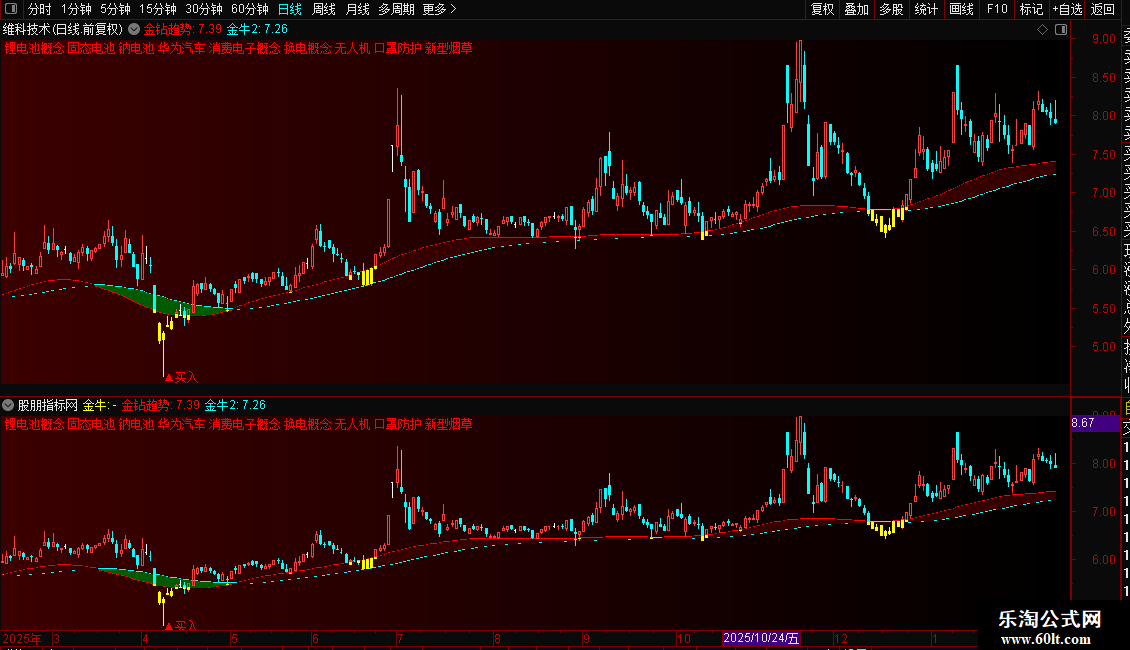The width and height of the screenshot is (1130, 650).
Task: Click the 2025/10/24/五 date label
Action: (761, 638)
